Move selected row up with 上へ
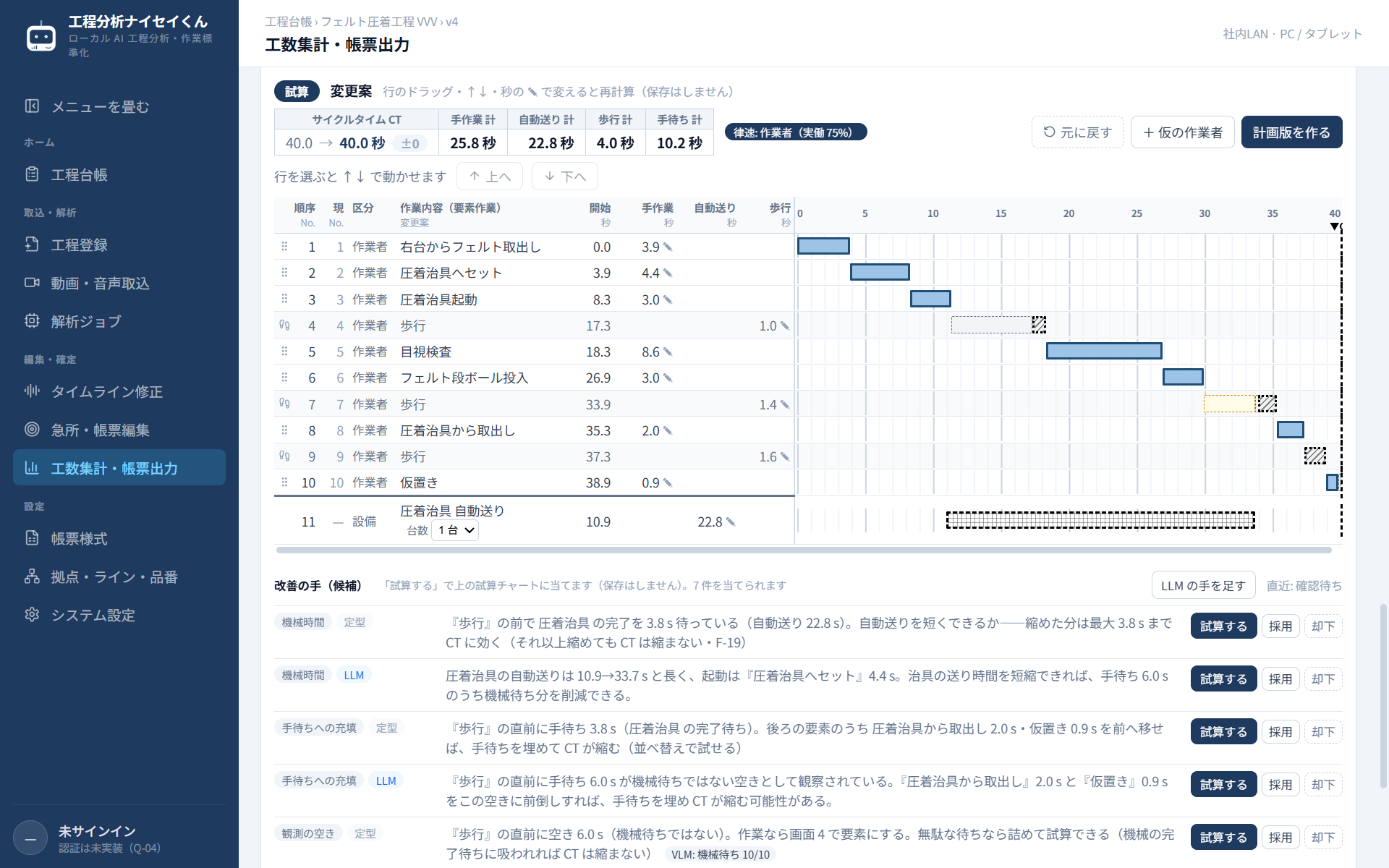The image size is (1389, 868). [490, 176]
